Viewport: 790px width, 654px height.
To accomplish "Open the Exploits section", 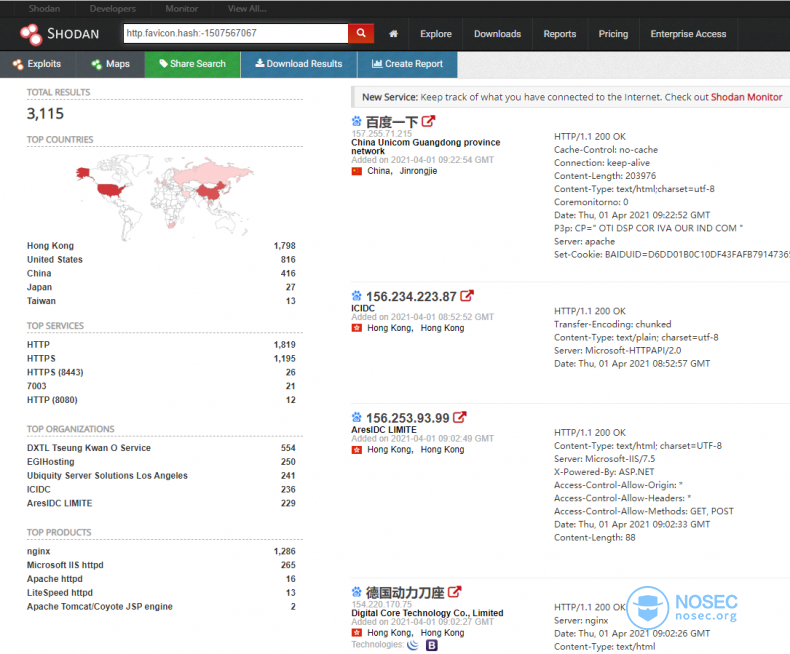I will tap(37, 64).
